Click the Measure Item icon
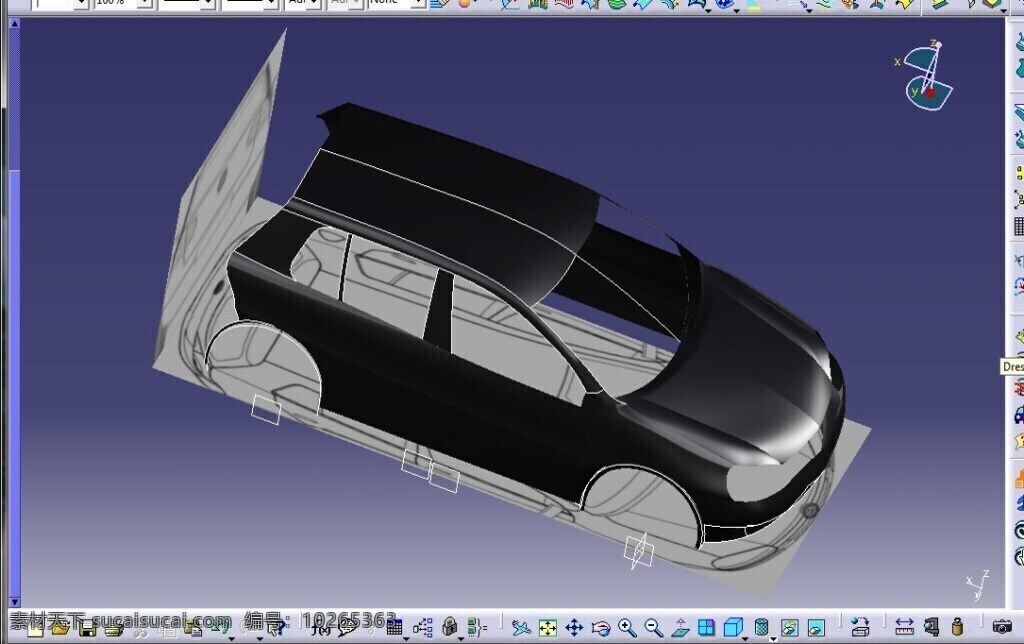This screenshot has height=644, width=1024. (x=931, y=628)
